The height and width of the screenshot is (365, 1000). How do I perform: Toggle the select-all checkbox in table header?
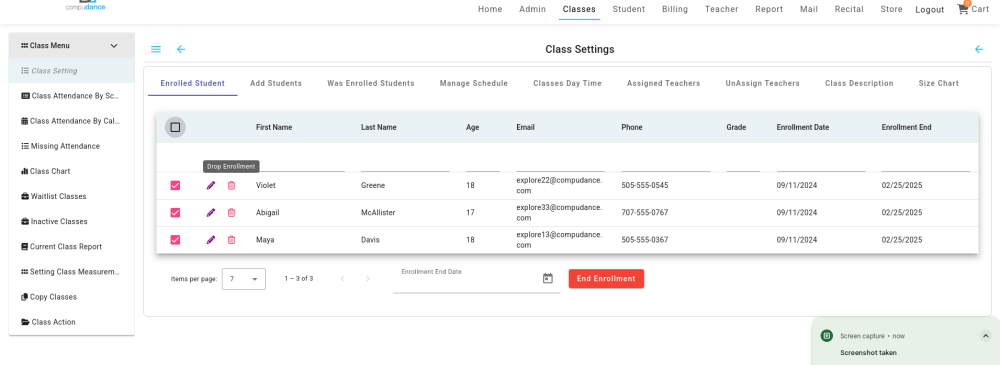coord(175,128)
